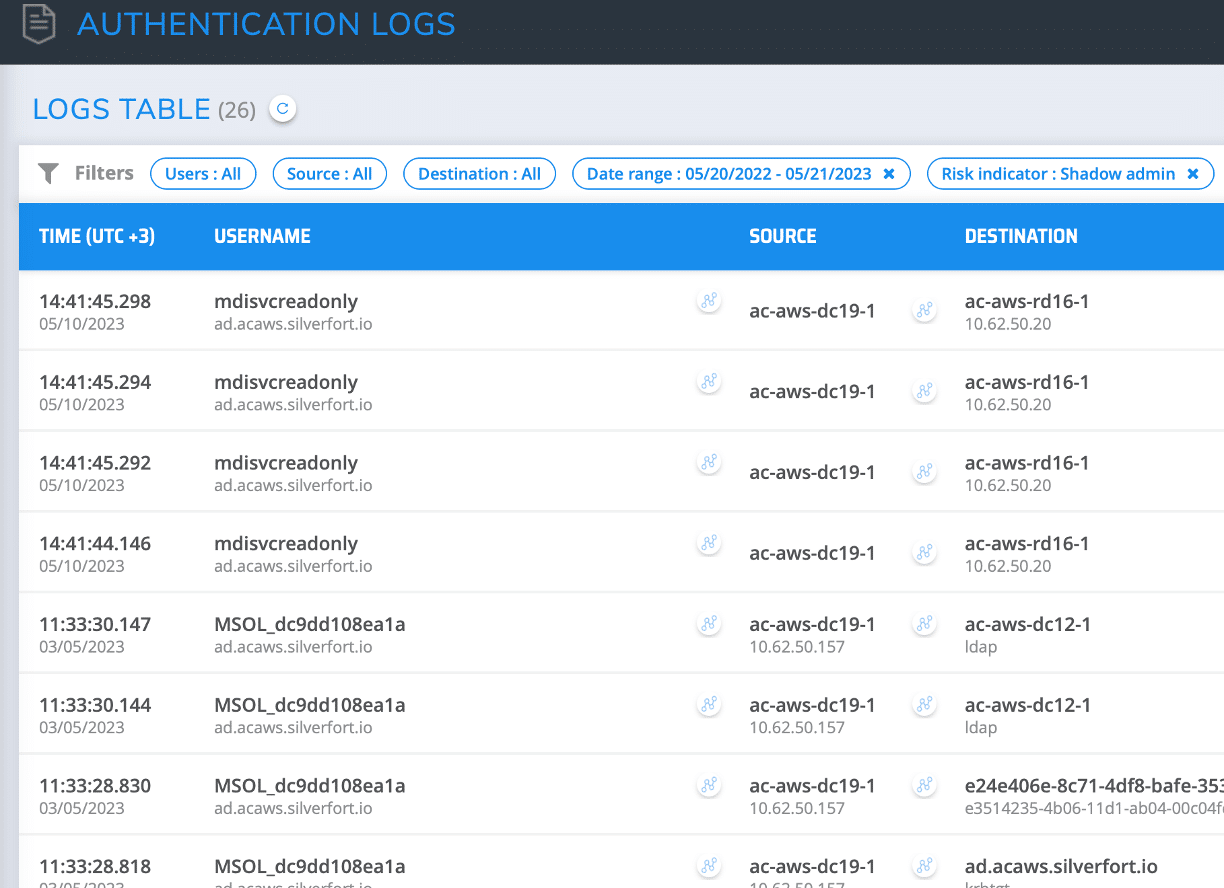This screenshot has width=1224, height=888.
Task: Sort the table by TIME column
Action: (96, 236)
